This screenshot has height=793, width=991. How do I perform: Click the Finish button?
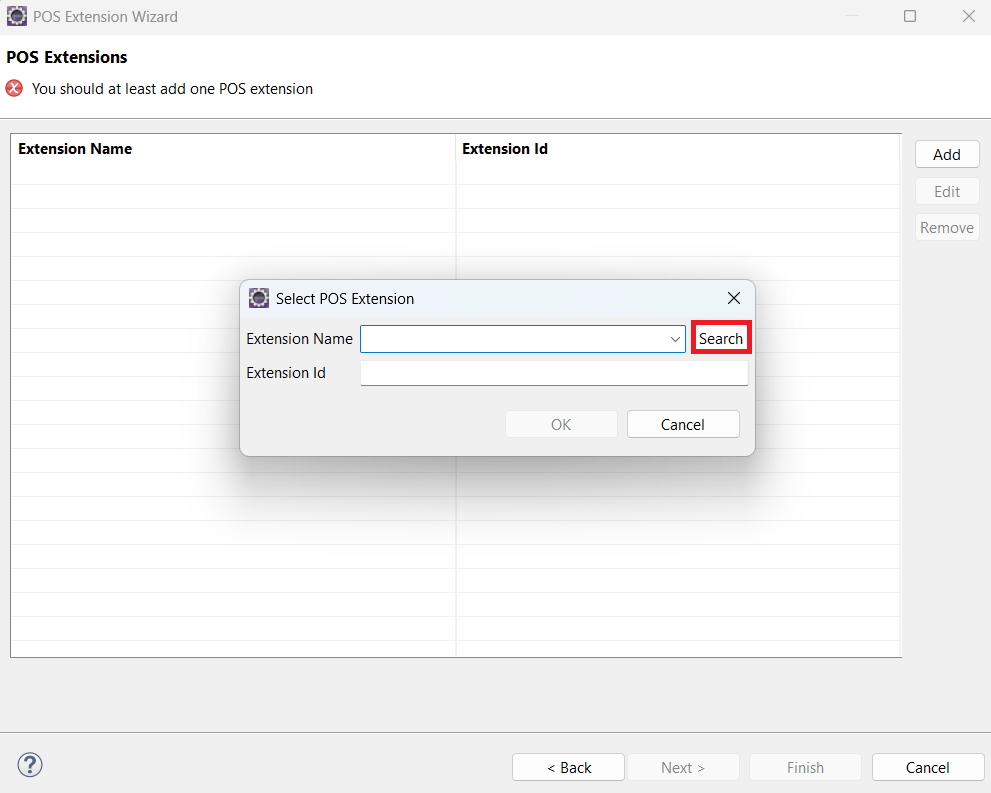click(x=804, y=767)
